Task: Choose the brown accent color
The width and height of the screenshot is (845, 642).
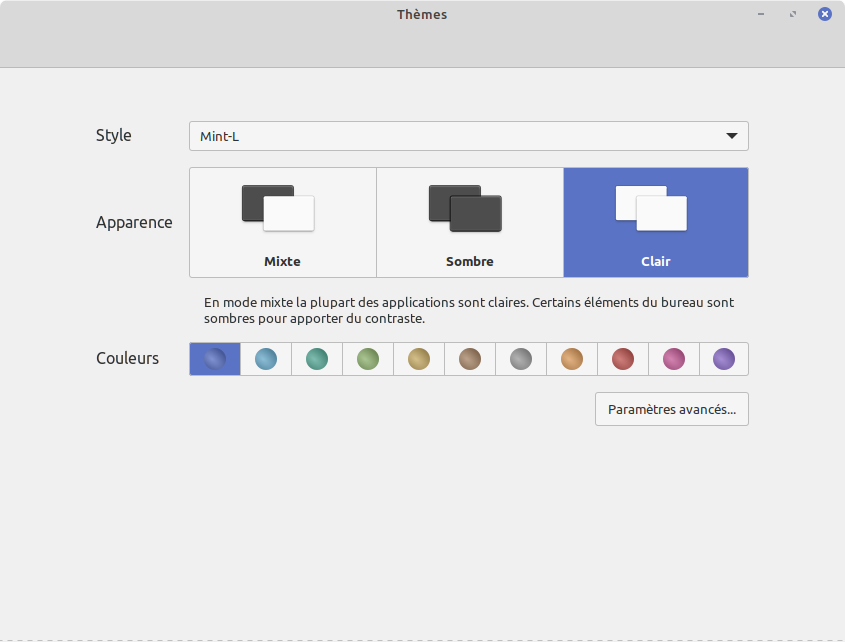Action: click(470, 359)
